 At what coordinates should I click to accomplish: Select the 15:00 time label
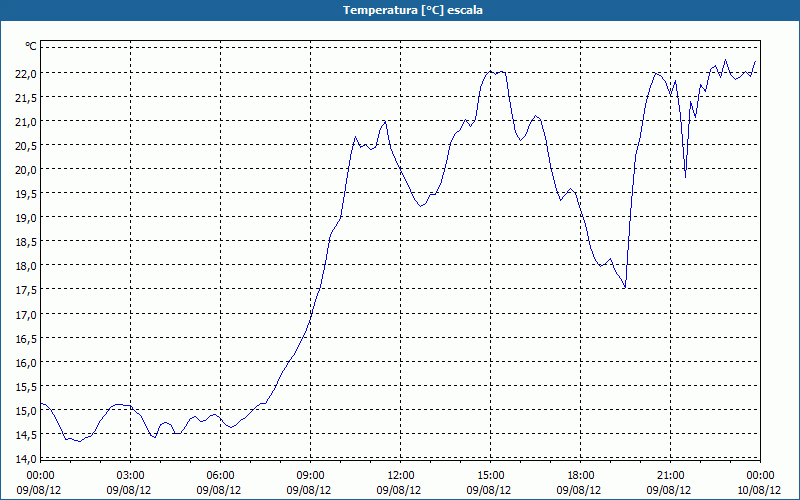[x=490, y=476]
